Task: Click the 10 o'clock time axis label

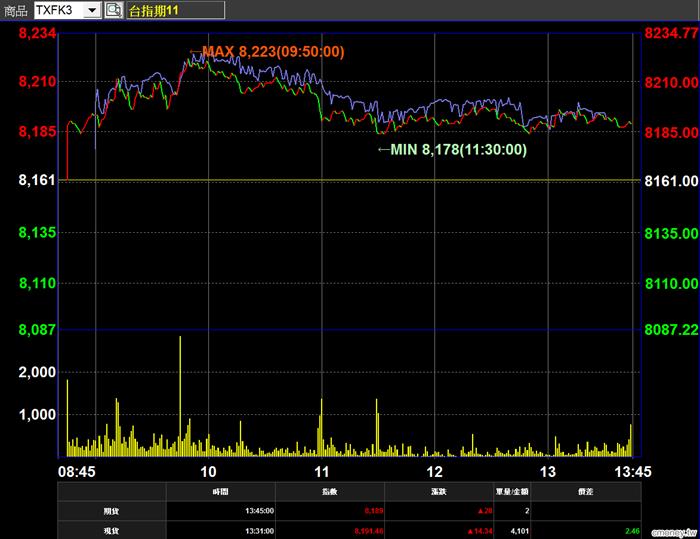Action: pyautogui.click(x=208, y=471)
